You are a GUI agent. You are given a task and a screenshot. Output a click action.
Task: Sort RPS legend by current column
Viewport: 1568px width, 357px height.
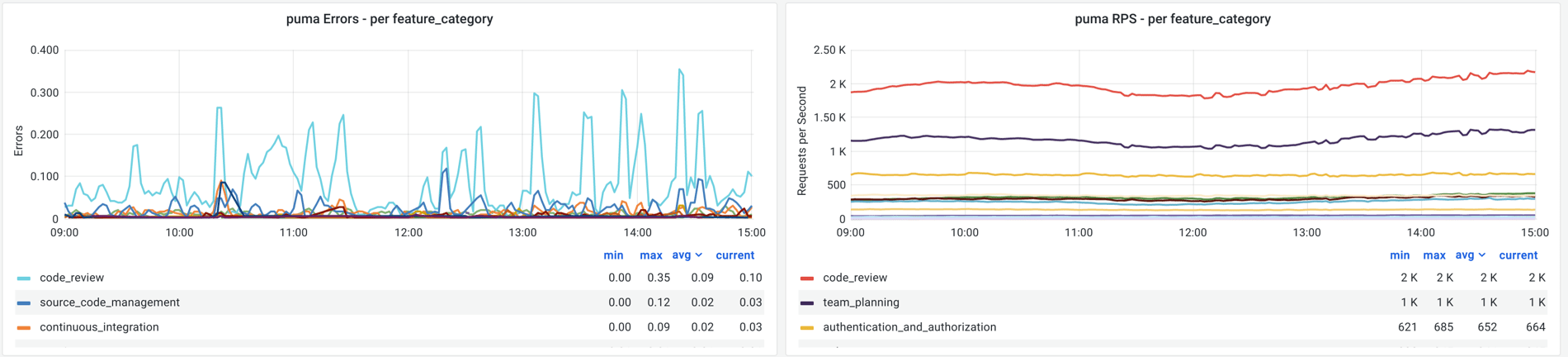pos(1518,255)
